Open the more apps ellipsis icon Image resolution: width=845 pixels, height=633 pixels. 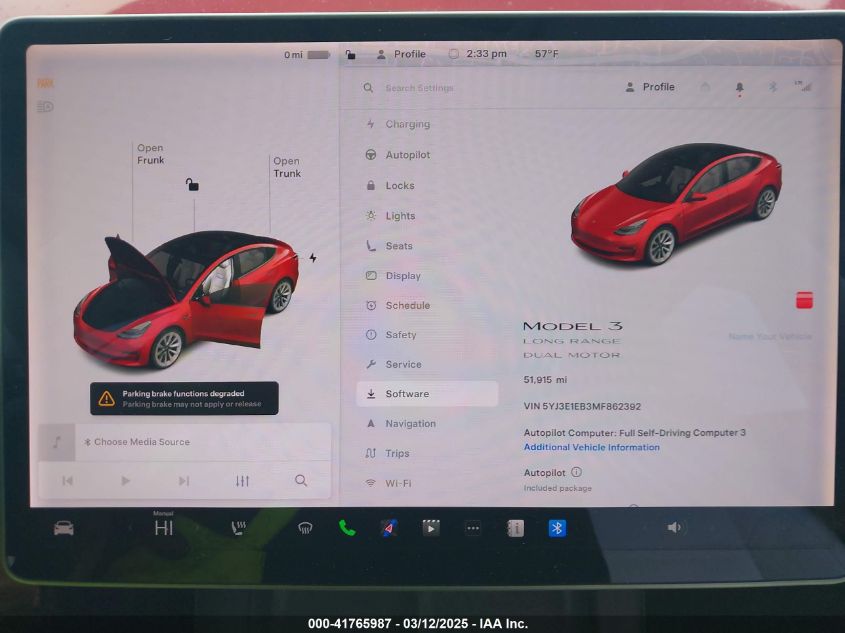pyautogui.click(x=473, y=528)
